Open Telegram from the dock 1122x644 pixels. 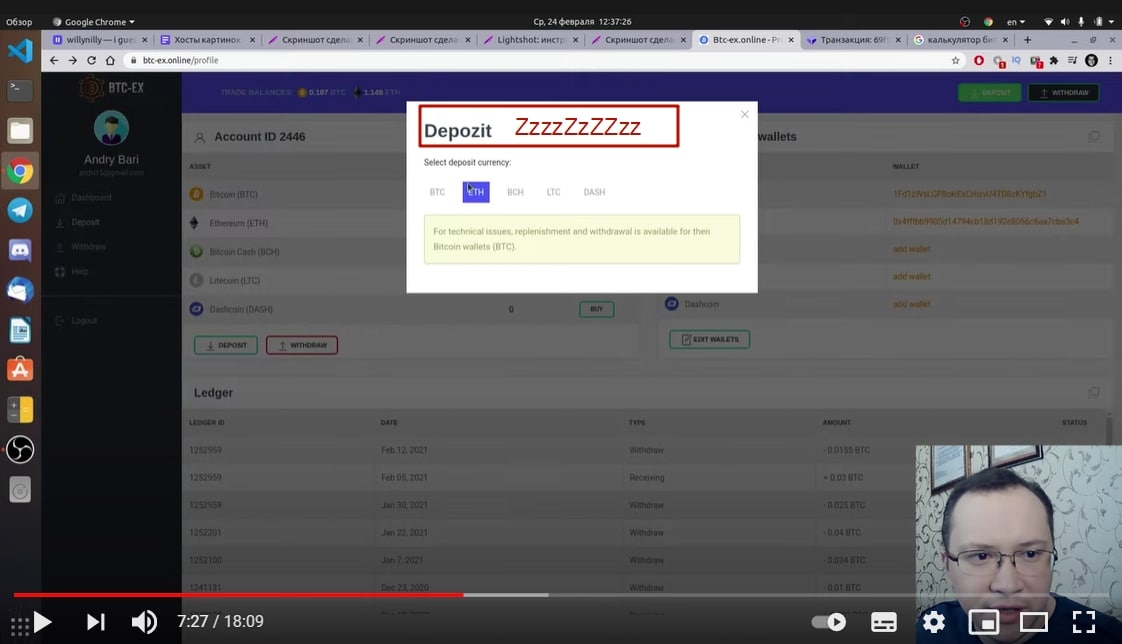20,210
